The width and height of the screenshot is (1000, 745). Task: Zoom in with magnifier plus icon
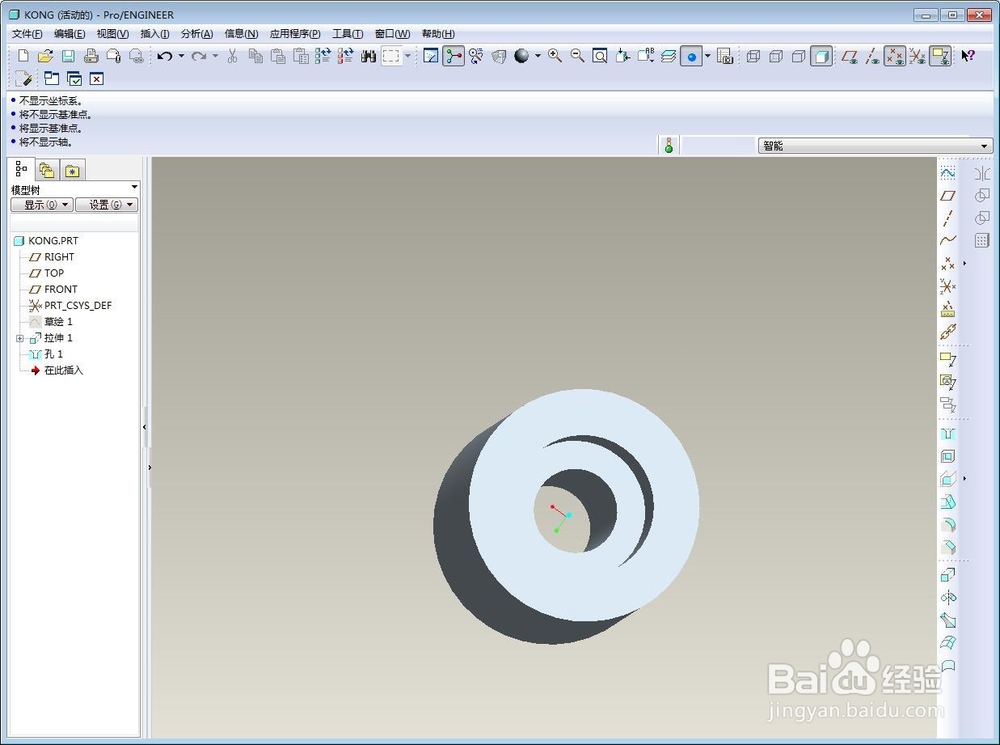pos(555,56)
